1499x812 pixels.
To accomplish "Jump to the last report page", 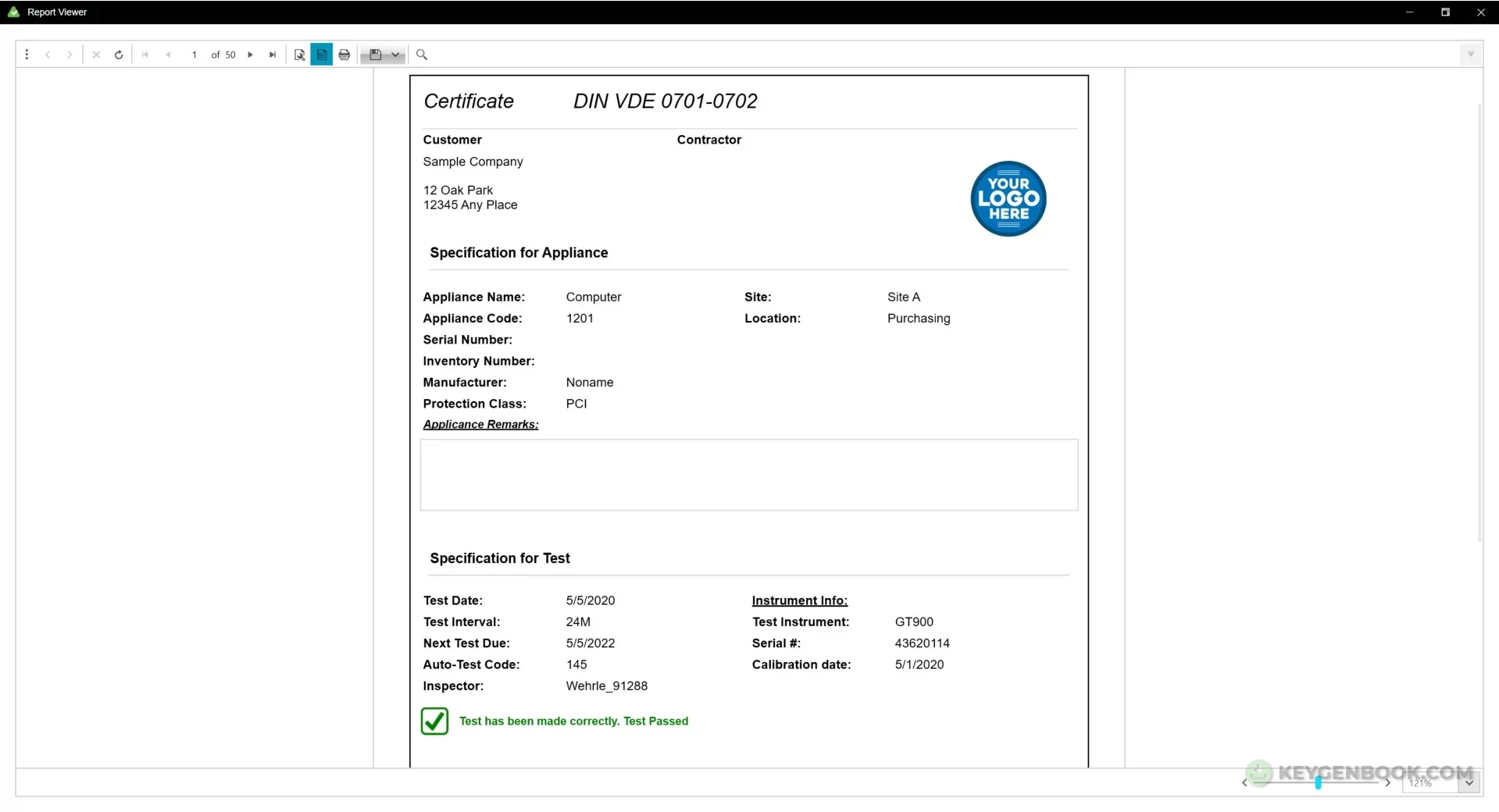I will [272, 55].
